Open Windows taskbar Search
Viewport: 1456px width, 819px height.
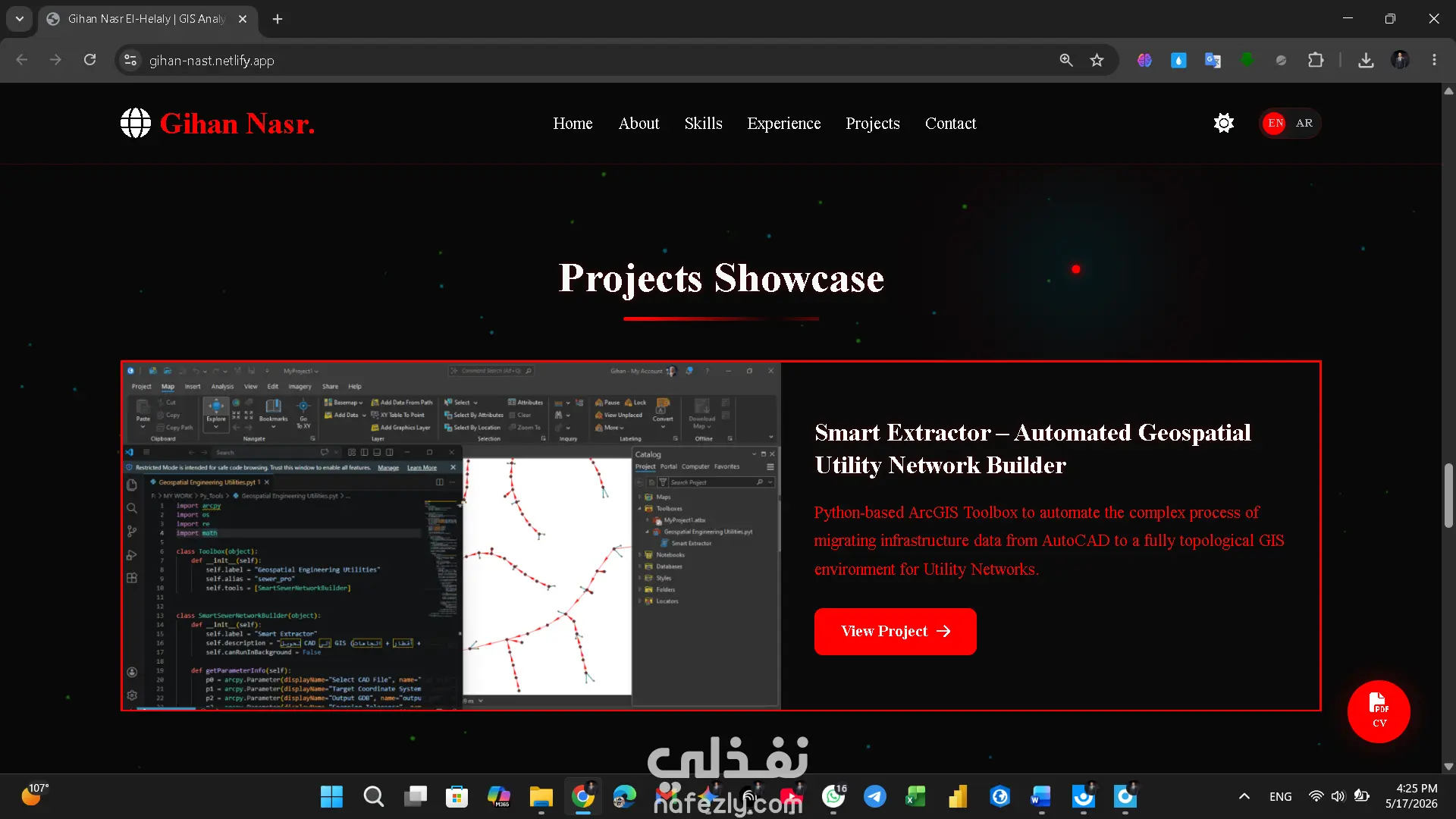click(x=373, y=797)
